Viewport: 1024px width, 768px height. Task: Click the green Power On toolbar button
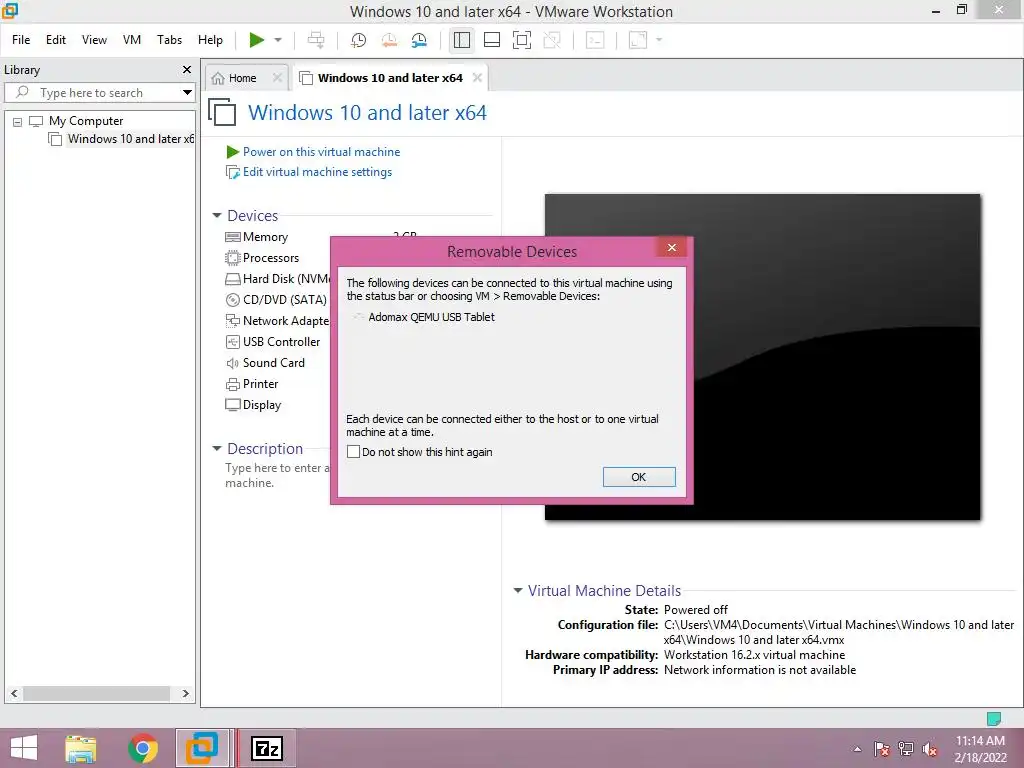[x=257, y=40]
